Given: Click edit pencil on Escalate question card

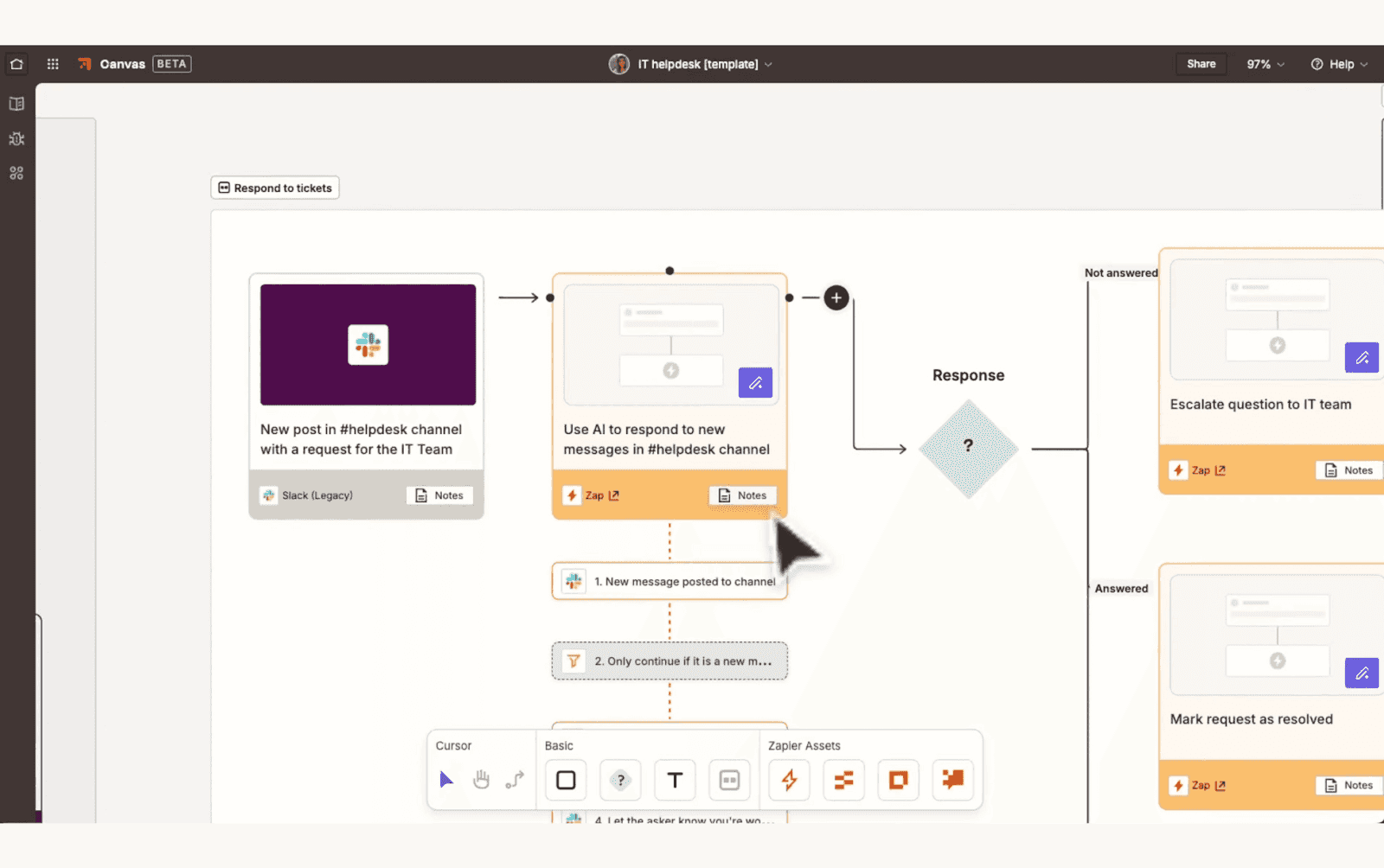Looking at the screenshot, I should tap(1362, 357).
